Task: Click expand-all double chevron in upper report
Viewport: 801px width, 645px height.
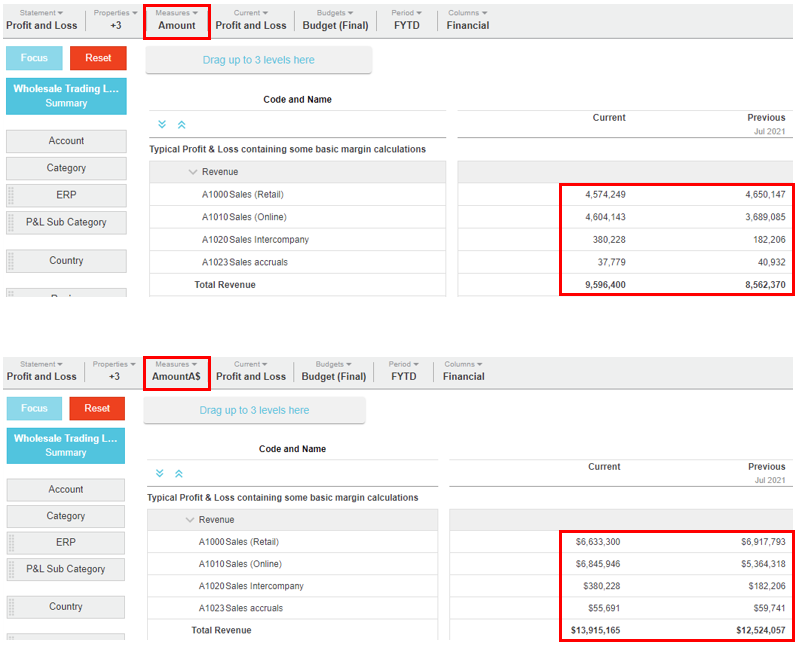Action: point(162,125)
